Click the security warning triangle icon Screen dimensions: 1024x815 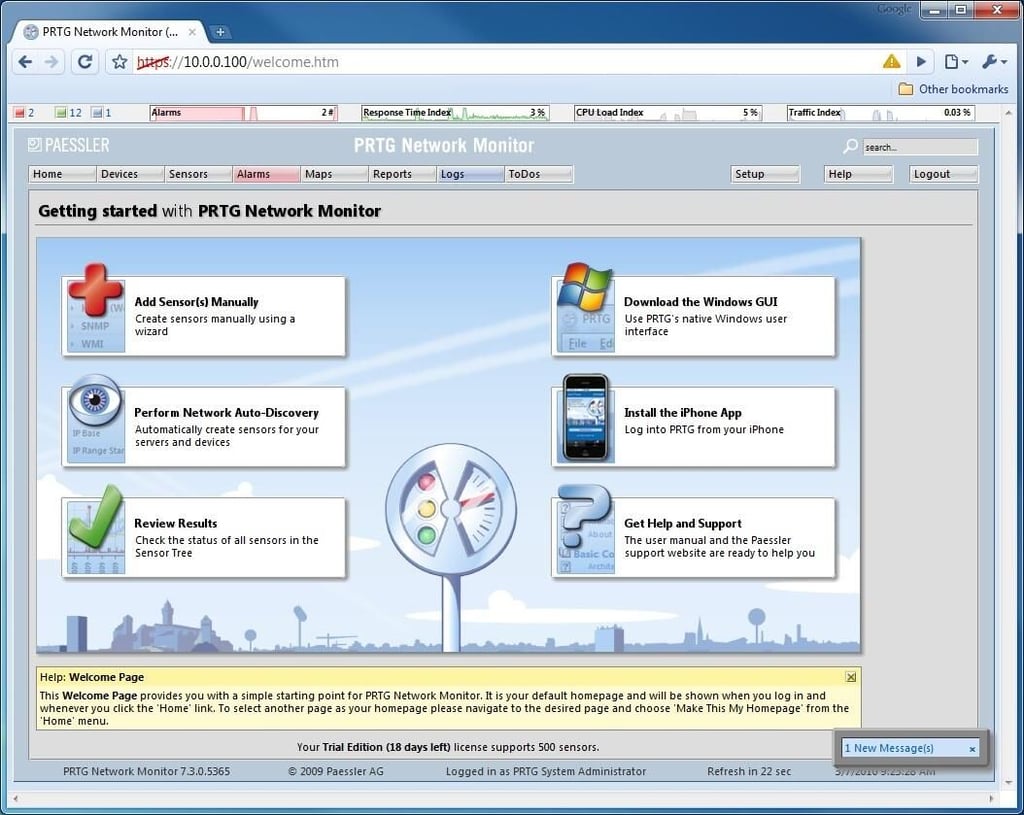891,62
